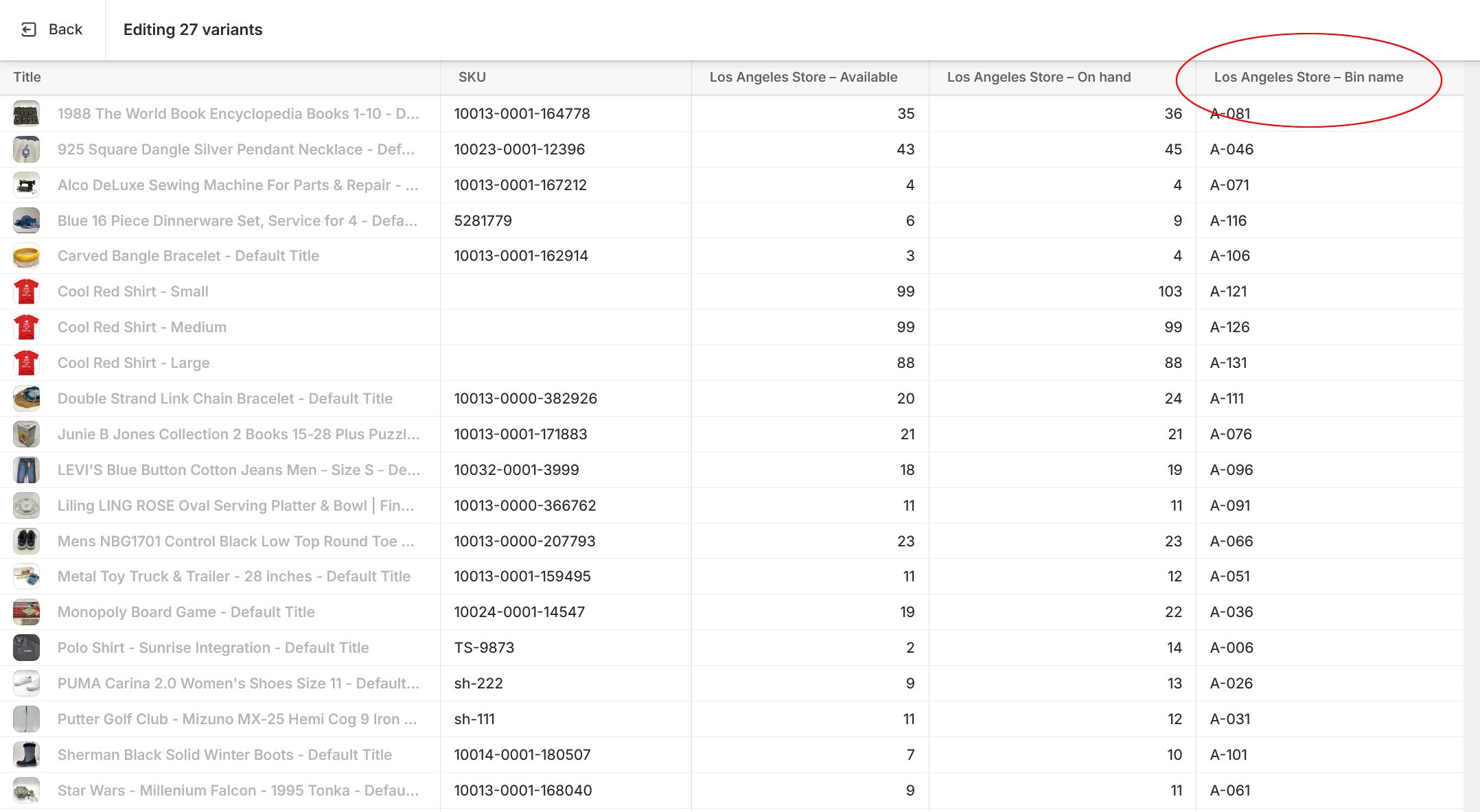Select Los Angeles Store – On hand header
Image resolution: width=1480 pixels, height=812 pixels.
click(1063, 78)
